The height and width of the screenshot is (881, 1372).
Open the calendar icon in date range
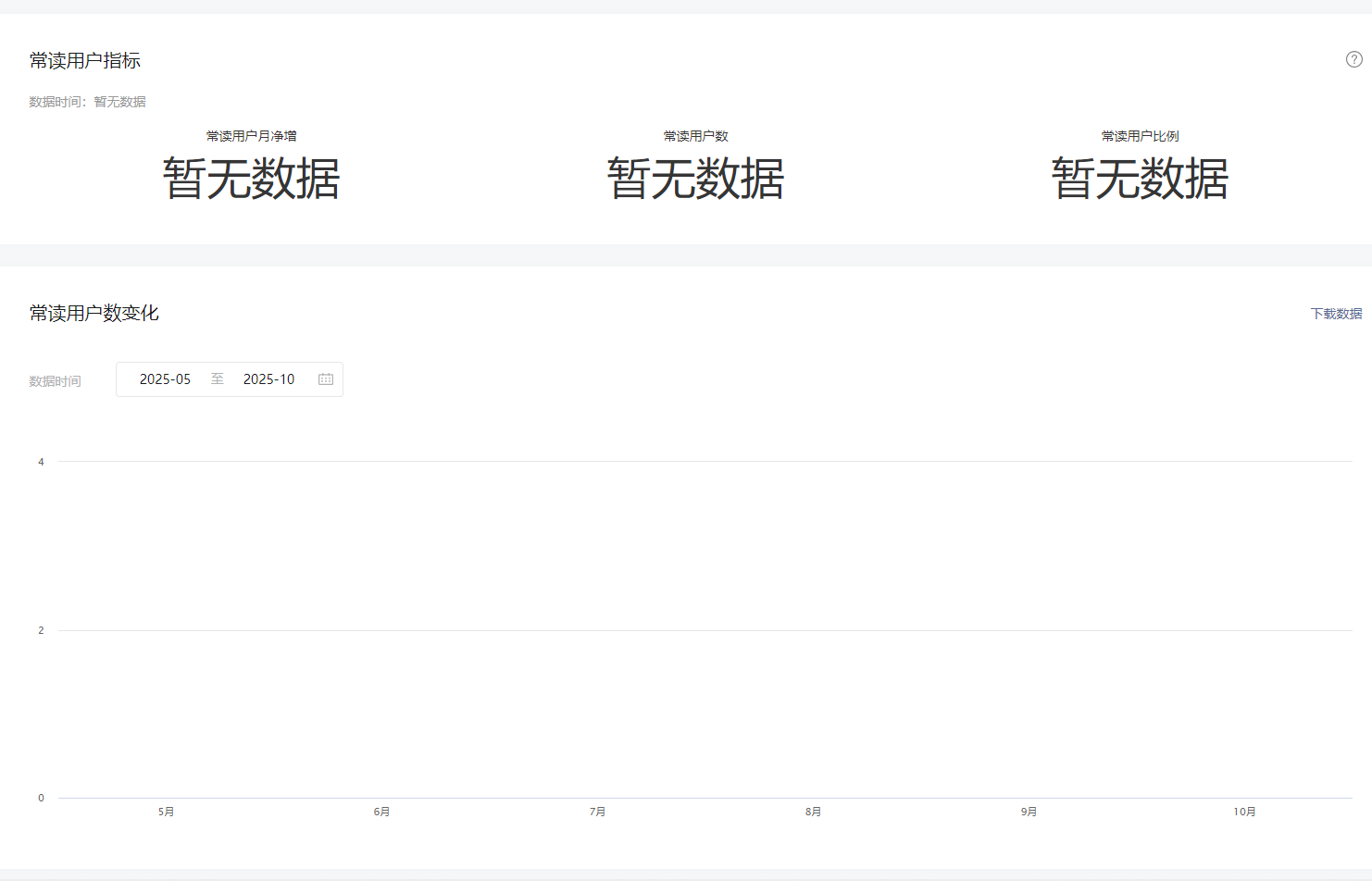coord(326,379)
